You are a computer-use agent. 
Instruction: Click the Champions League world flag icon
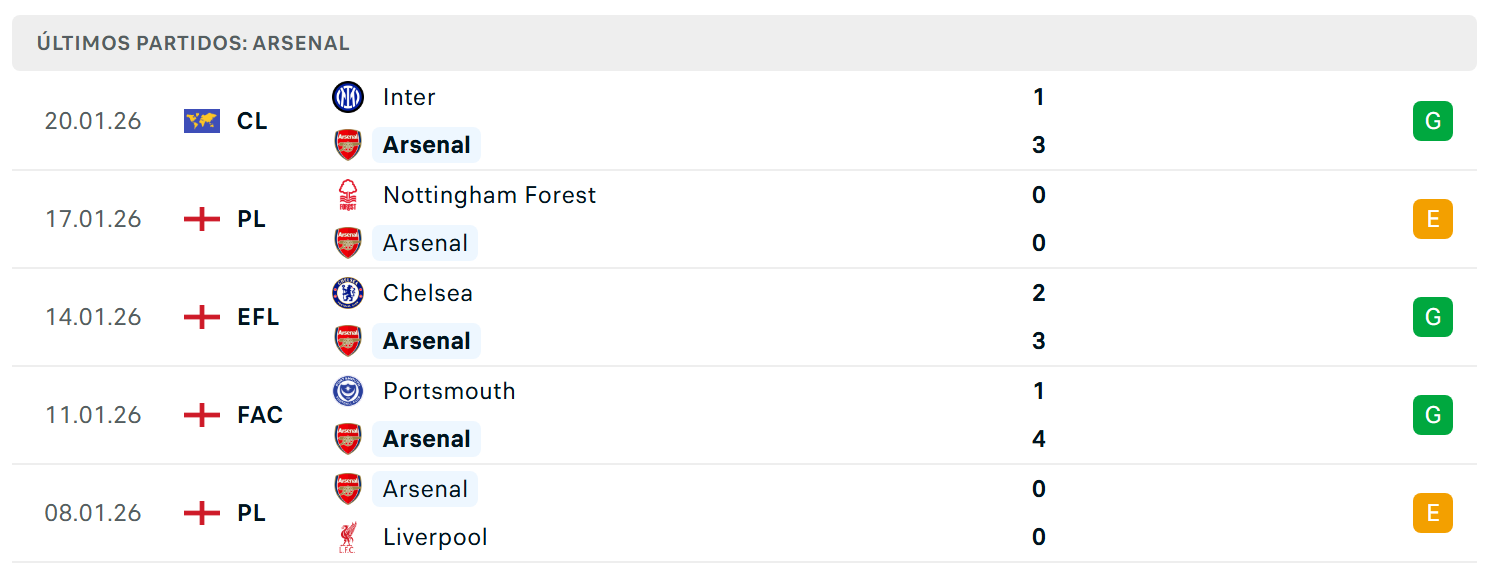[x=202, y=121]
